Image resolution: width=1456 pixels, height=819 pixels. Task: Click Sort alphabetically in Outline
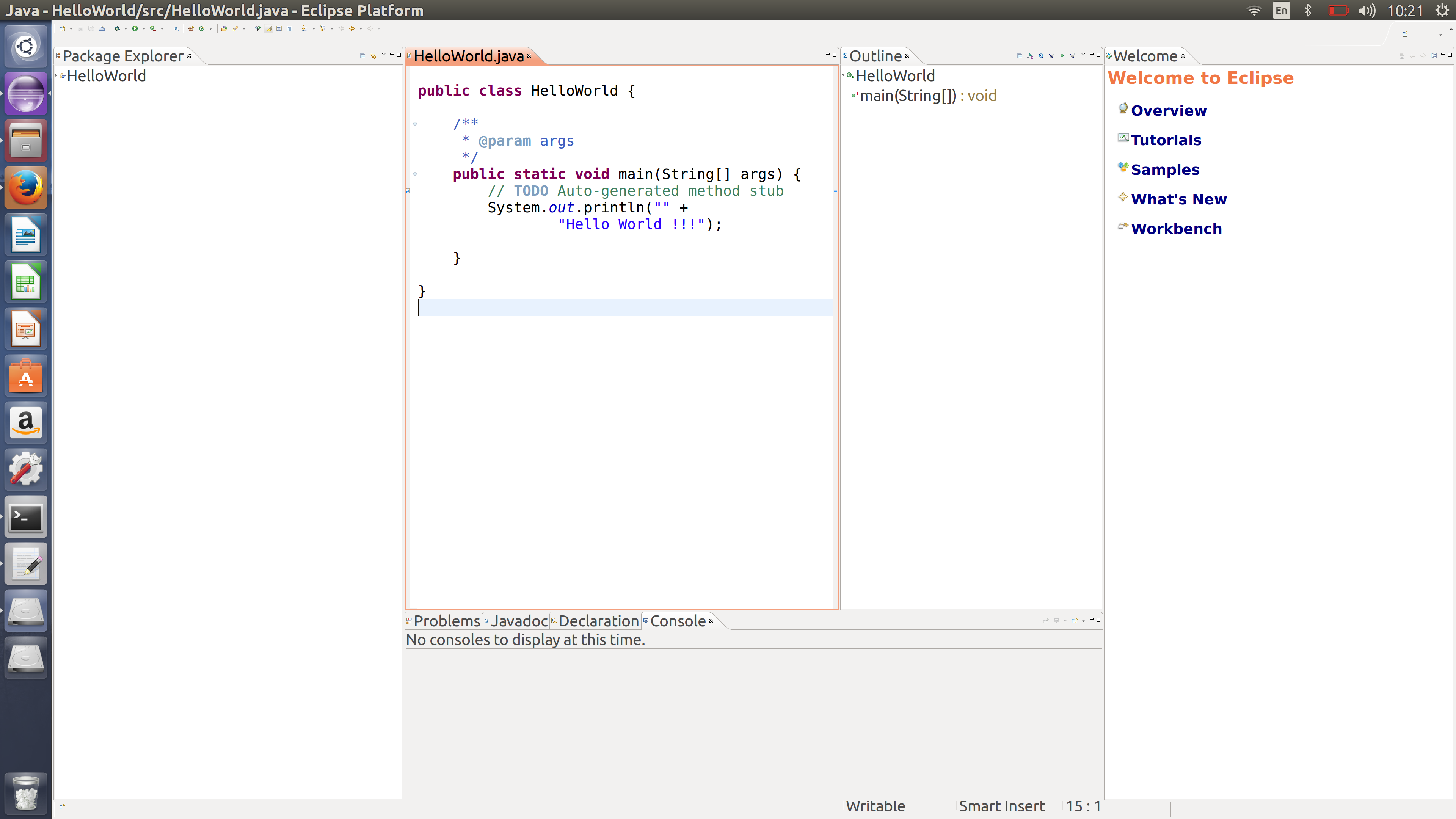(1031, 56)
